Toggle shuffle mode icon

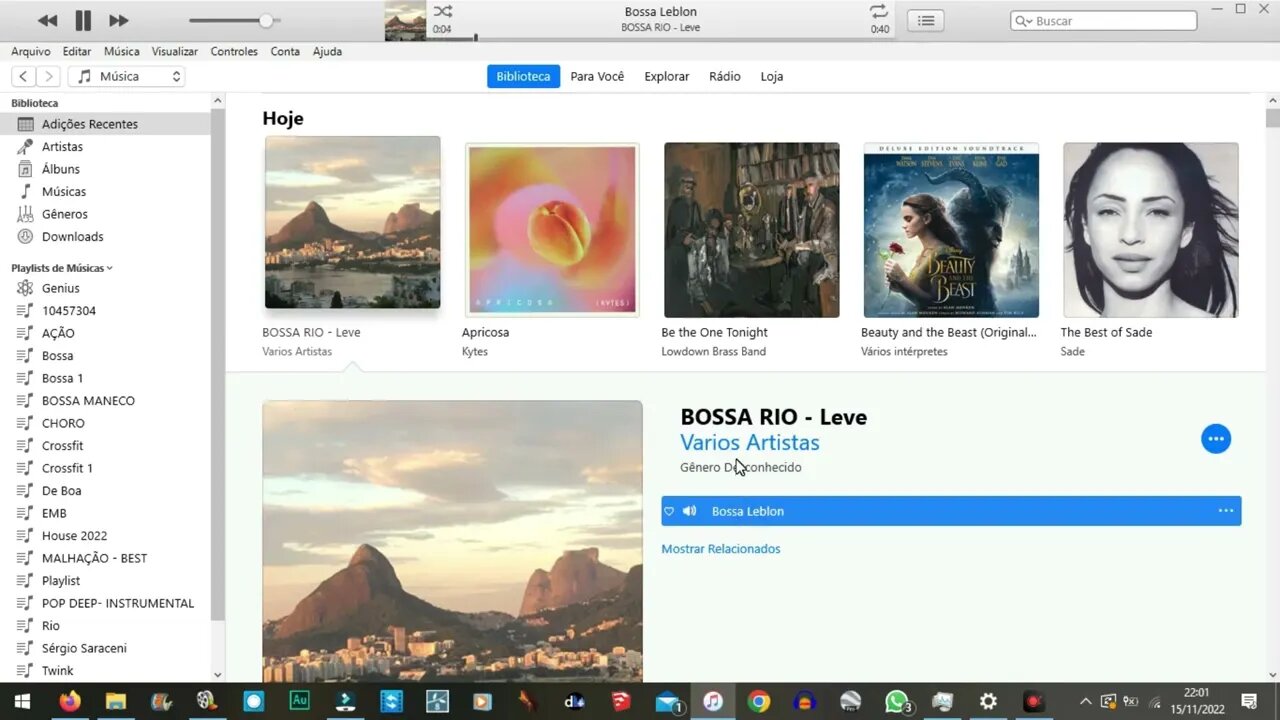pyautogui.click(x=443, y=11)
